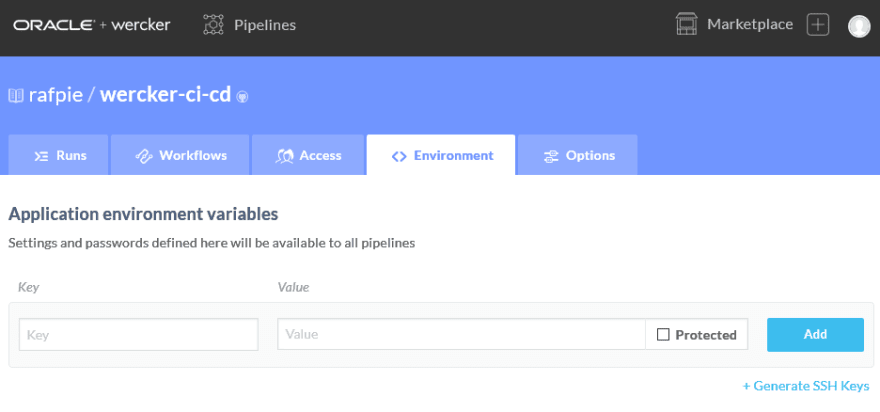880x412 pixels.
Task: Open the Workflows tab
Action: click(180, 155)
